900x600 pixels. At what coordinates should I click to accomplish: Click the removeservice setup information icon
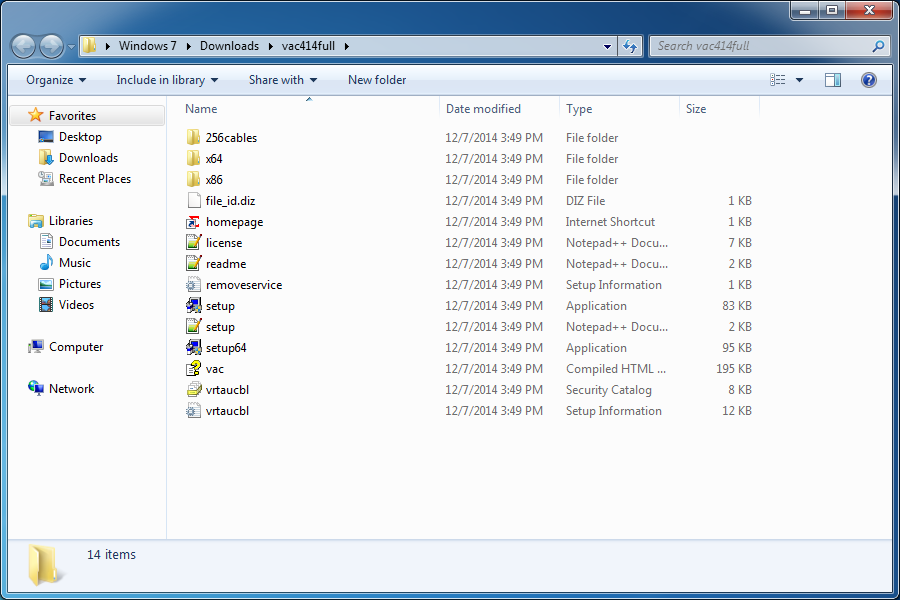193,284
